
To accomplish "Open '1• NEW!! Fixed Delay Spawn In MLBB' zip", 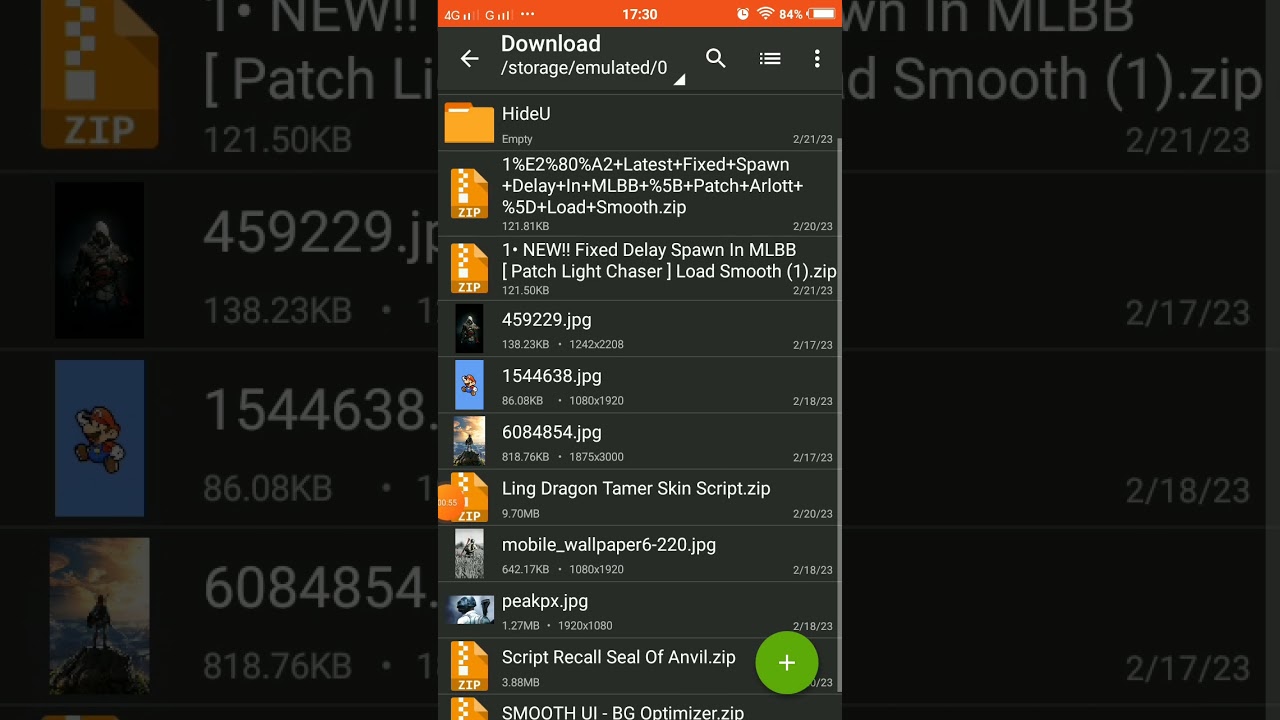I will pyautogui.click(x=669, y=260).
